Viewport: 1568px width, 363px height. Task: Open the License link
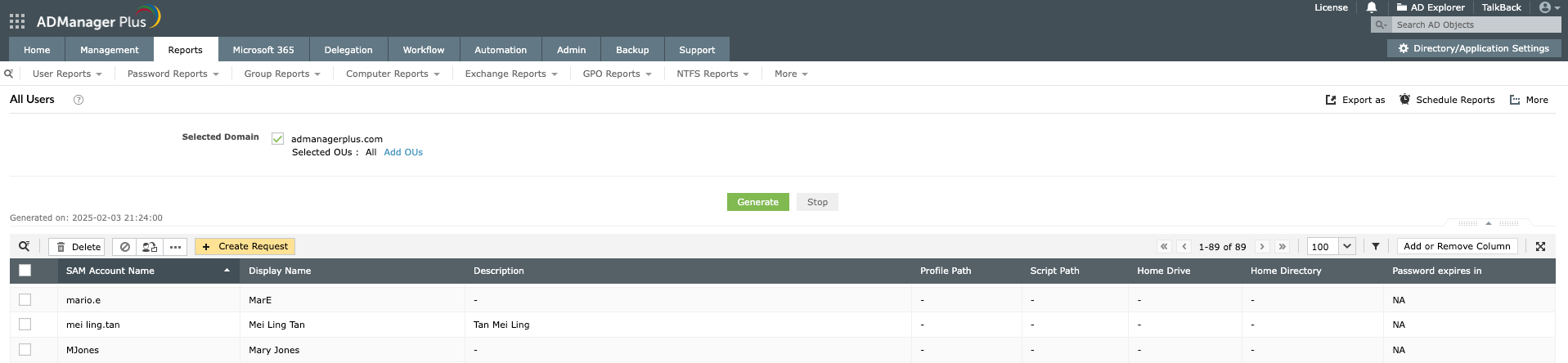1331,7
